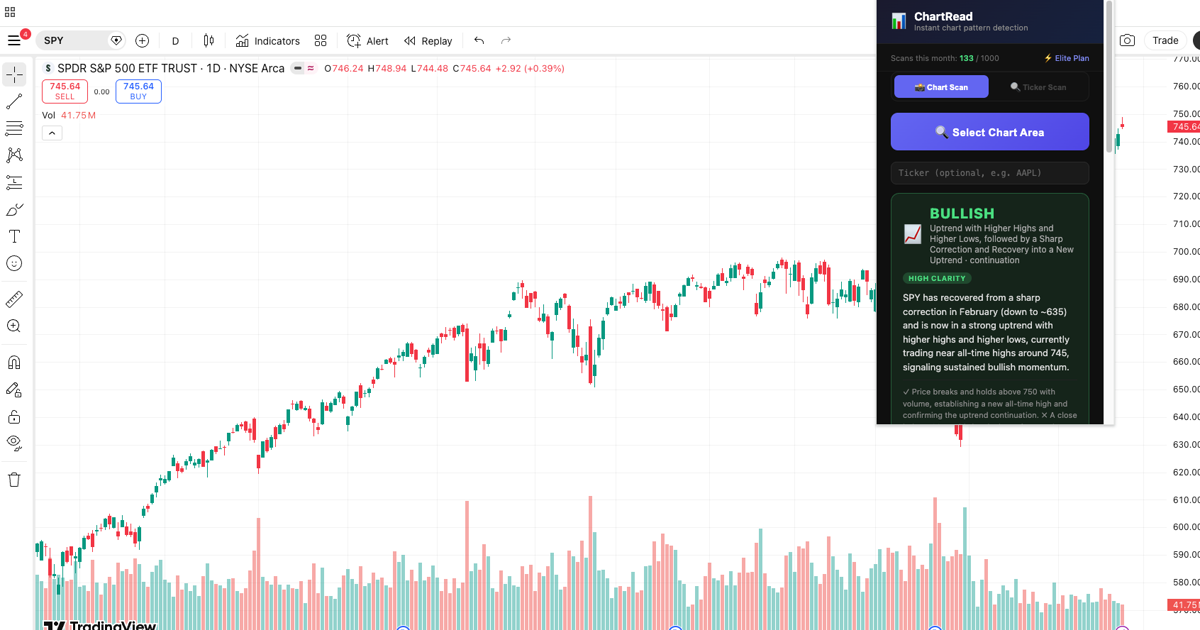Click the +2.92 (+0.39%) change value

point(528,69)
